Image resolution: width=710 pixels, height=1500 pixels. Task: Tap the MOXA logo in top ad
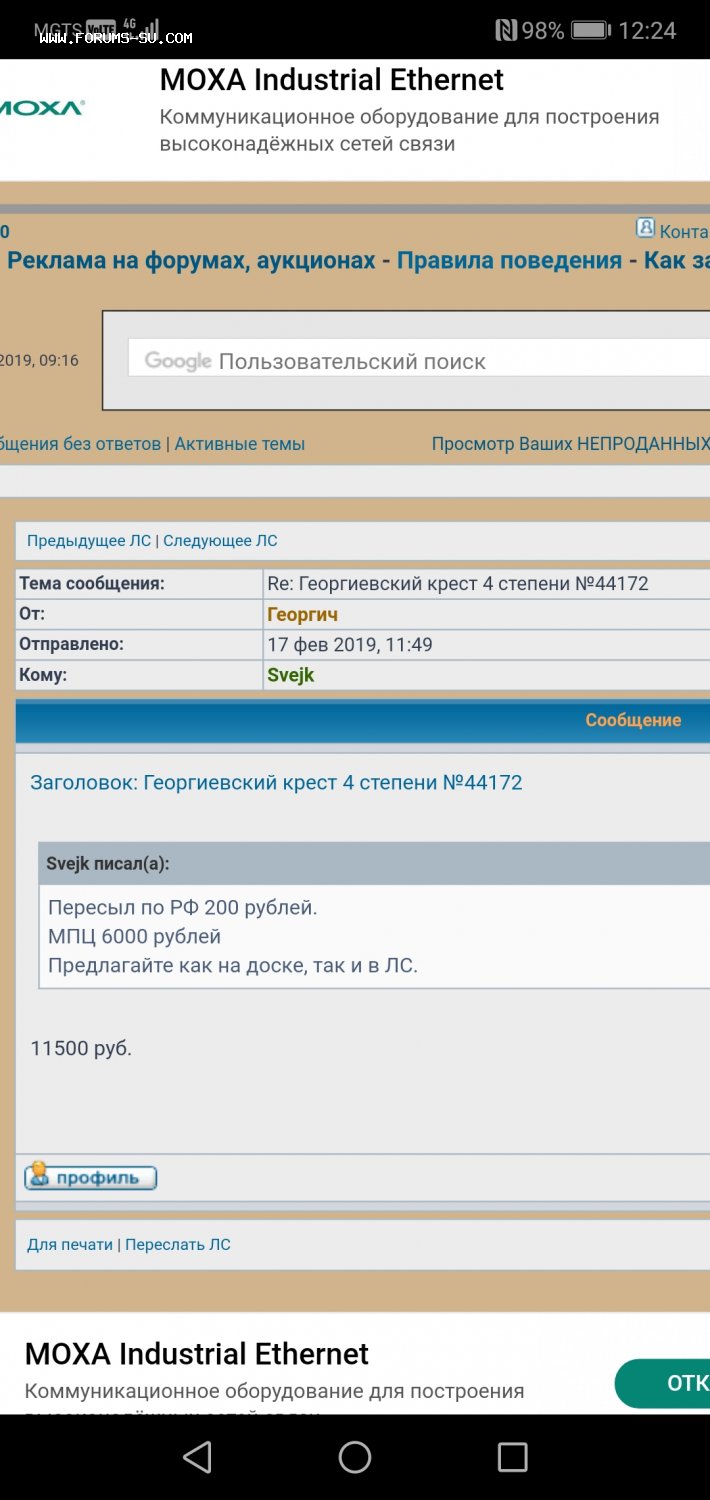click(x=42, y=108)
